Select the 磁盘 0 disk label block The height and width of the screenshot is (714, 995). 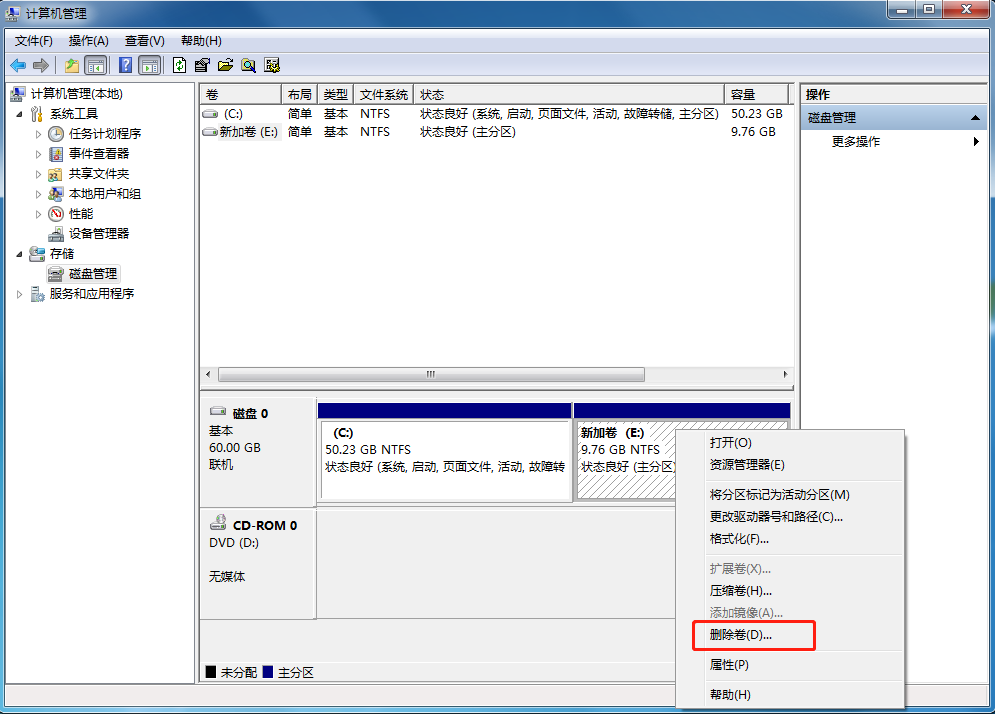click(258, 451)
